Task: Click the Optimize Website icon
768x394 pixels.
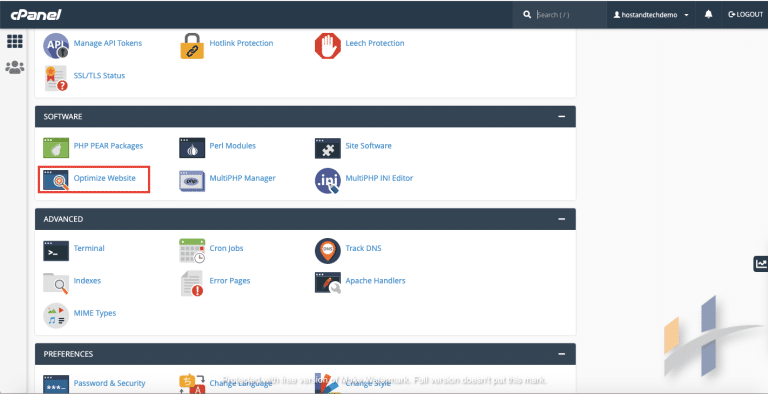Action: pos(56,180)
